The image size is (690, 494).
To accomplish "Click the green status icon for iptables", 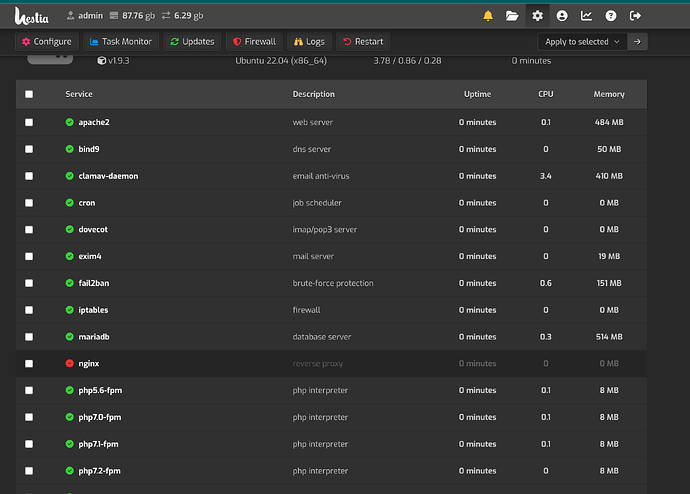I will point(70,310).
